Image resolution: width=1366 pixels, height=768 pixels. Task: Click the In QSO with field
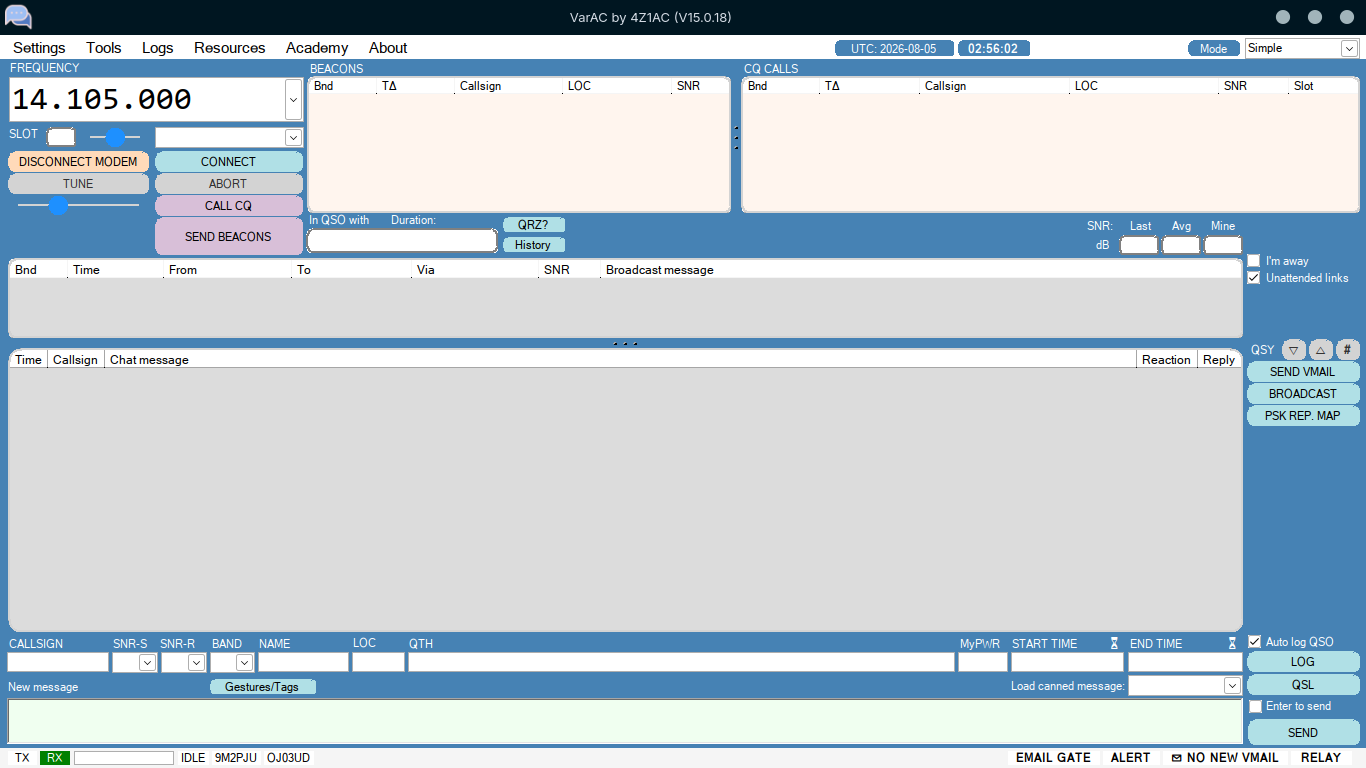point(402,240)
